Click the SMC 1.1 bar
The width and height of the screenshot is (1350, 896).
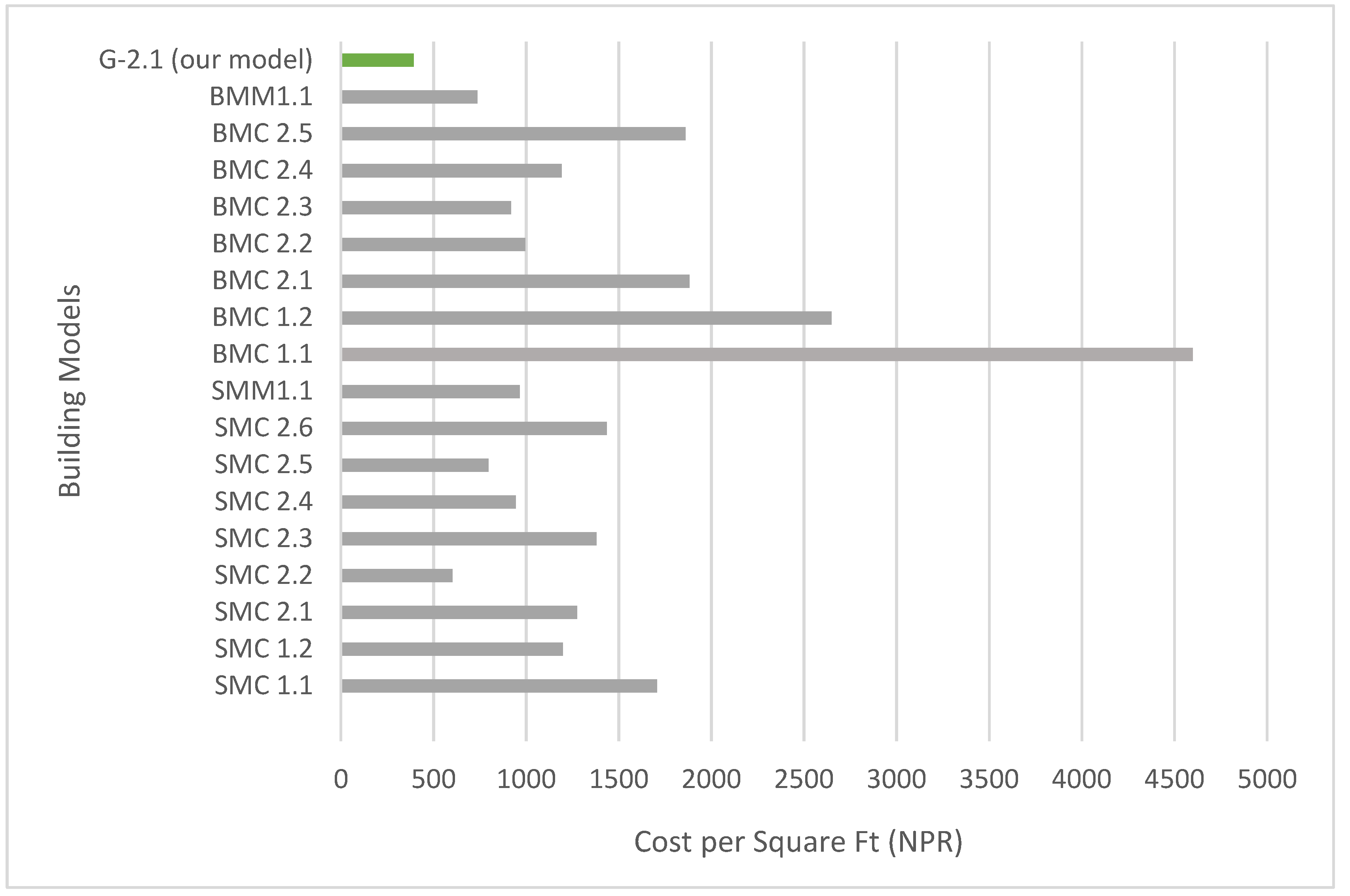499,686
